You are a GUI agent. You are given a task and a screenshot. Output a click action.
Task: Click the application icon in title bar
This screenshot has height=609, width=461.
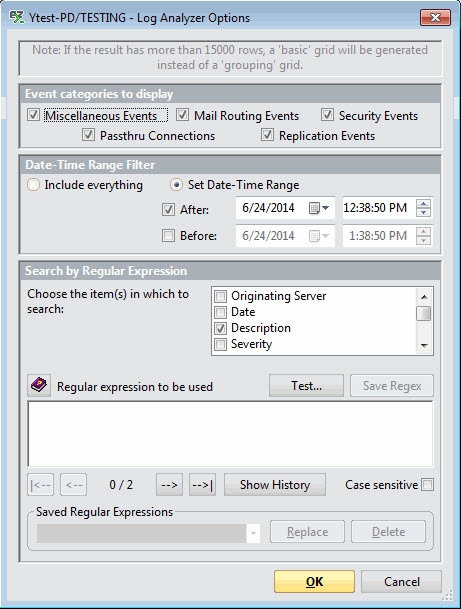tap(17, 17)
